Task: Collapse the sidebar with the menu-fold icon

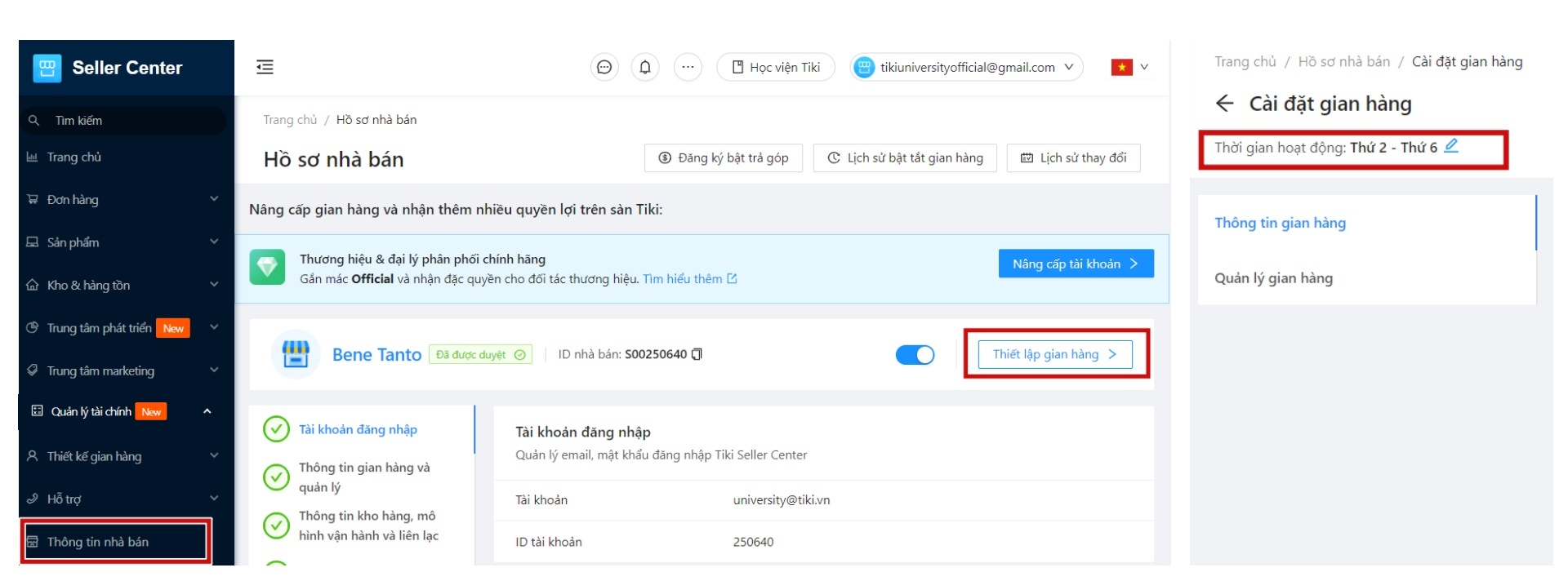Action: [265, 67]
